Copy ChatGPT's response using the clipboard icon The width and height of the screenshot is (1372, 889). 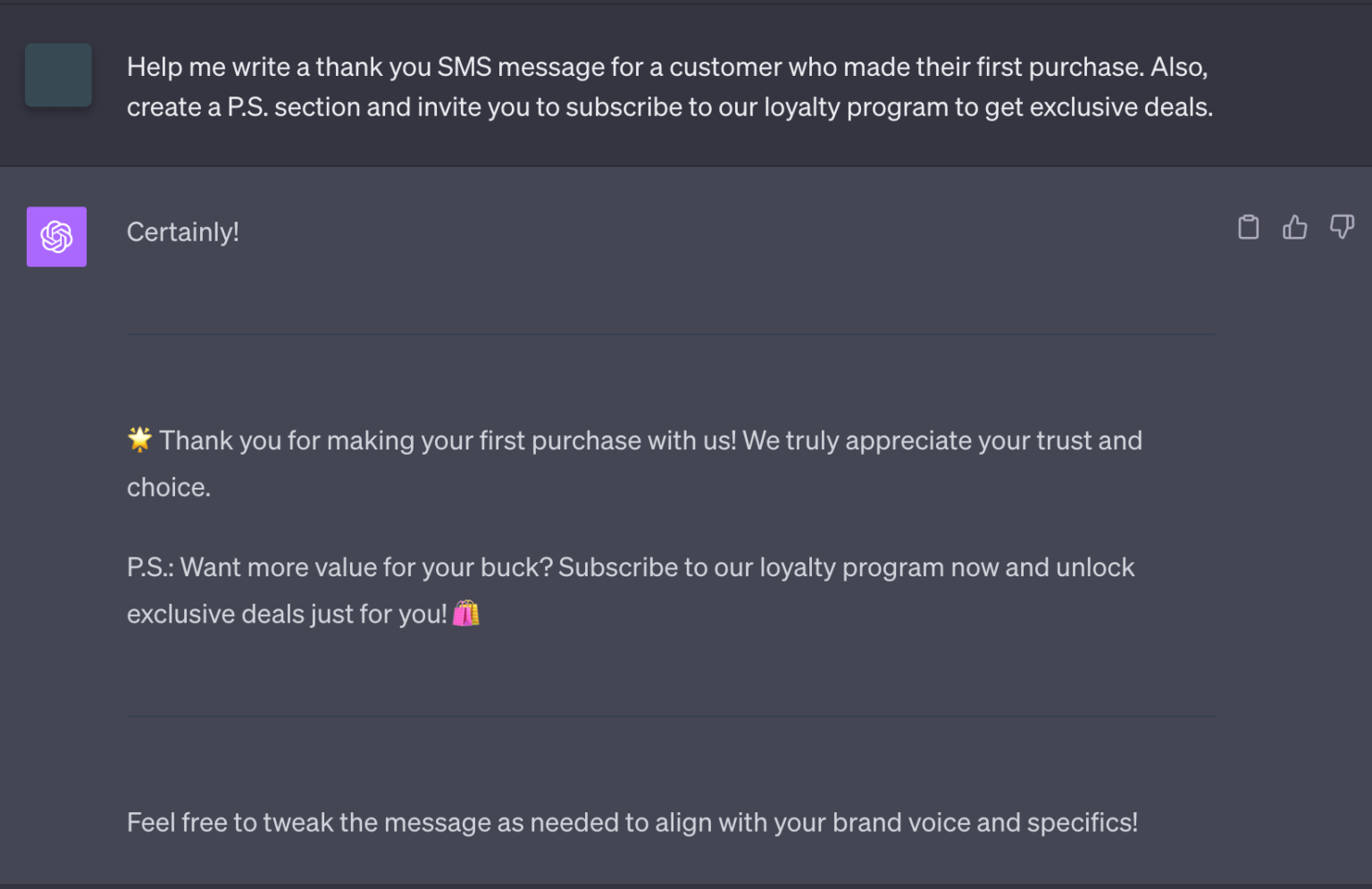click(1248, 227)
